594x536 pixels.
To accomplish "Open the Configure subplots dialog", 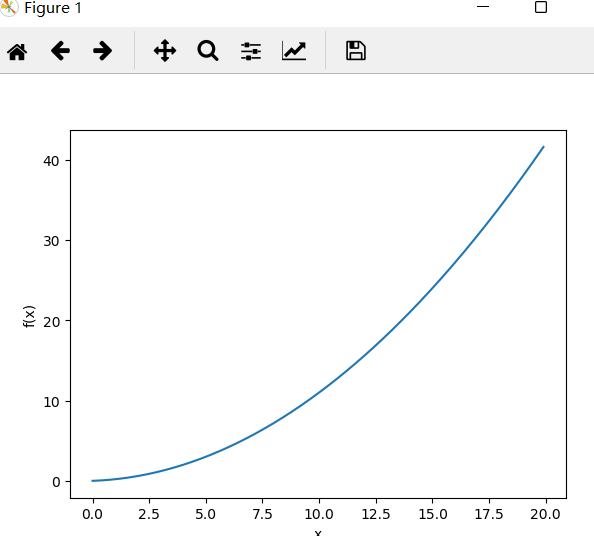I will [251, 51].
